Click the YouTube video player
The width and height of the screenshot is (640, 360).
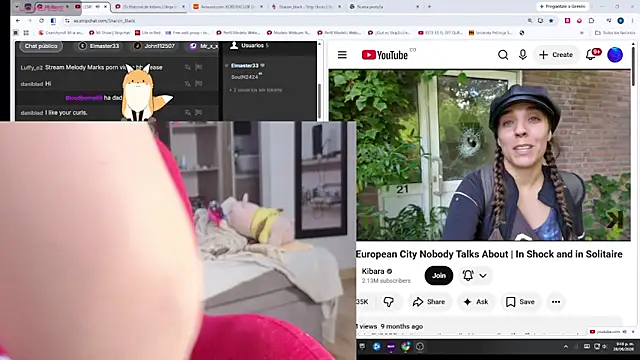point(480,155)
